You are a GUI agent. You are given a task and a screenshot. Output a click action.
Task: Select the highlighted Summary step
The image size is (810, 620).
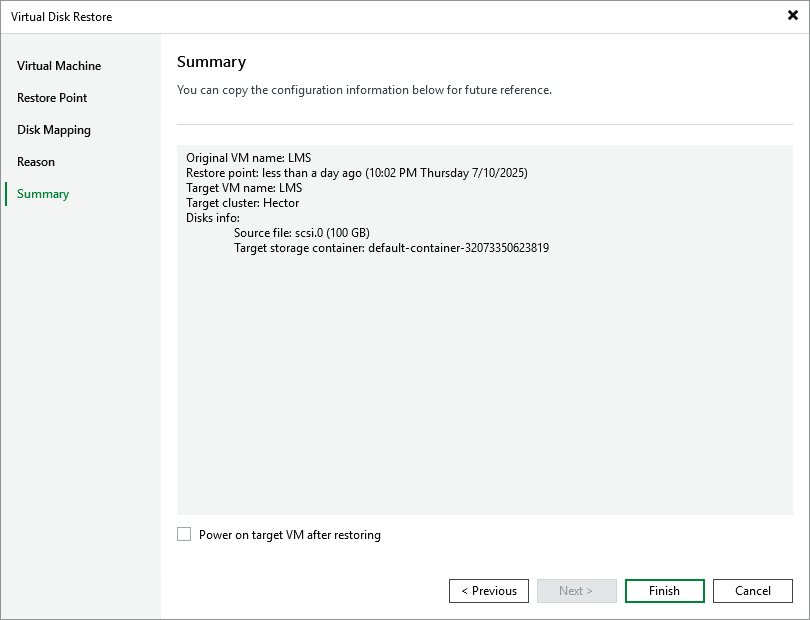(41, 193)
